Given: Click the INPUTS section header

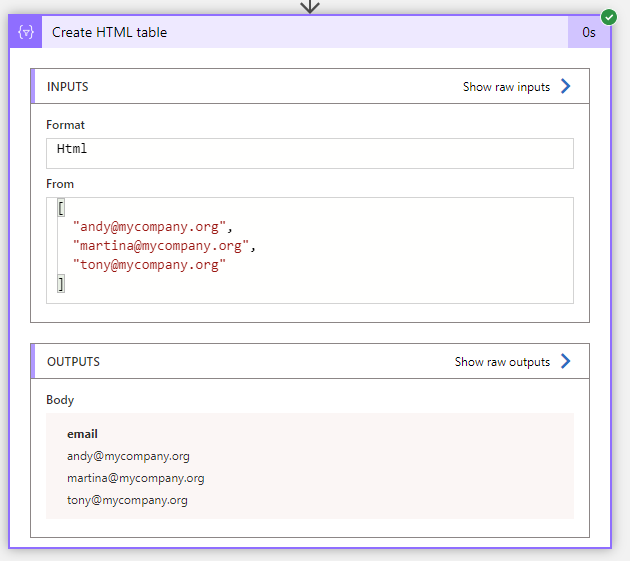Looking at the screenshot, I should click(68, 87).
